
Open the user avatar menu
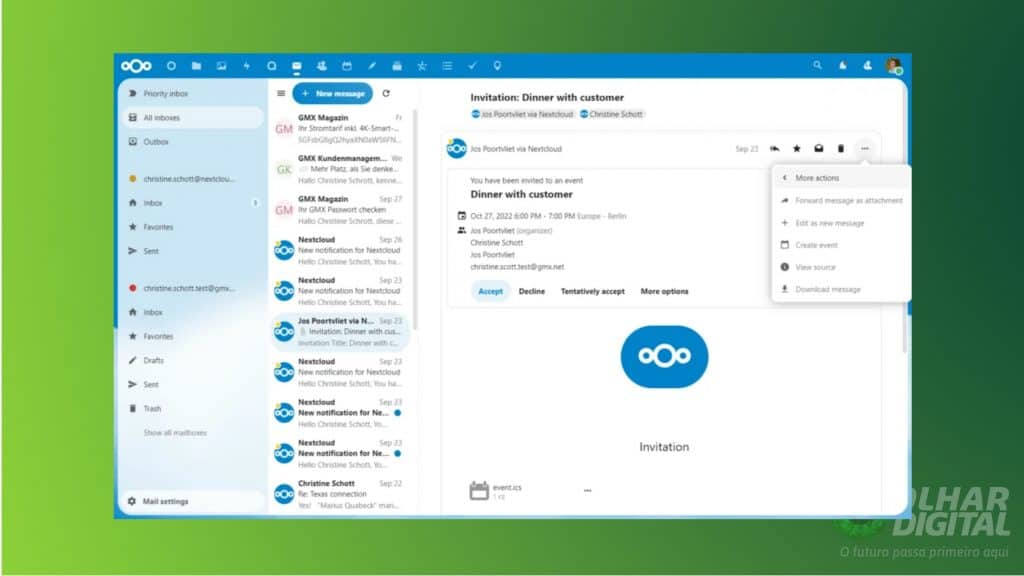893,66
